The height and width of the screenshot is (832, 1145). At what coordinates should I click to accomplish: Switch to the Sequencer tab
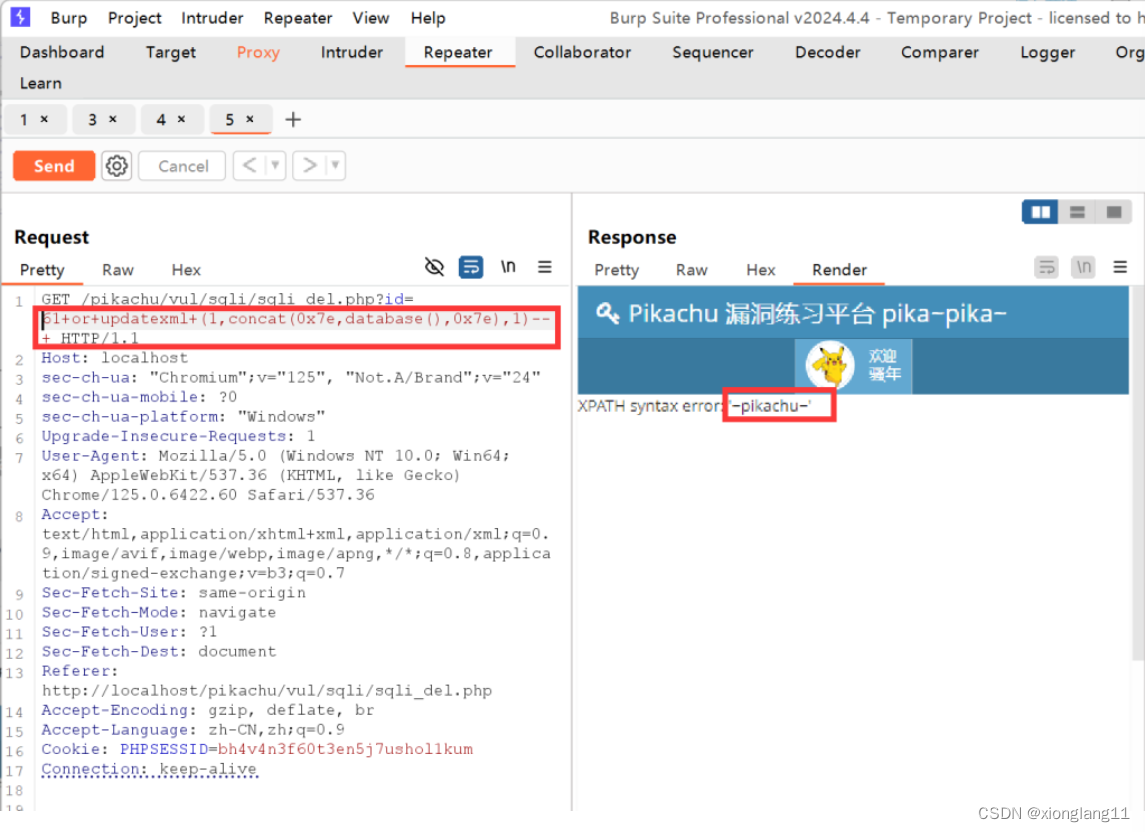(x=713, y=52)
